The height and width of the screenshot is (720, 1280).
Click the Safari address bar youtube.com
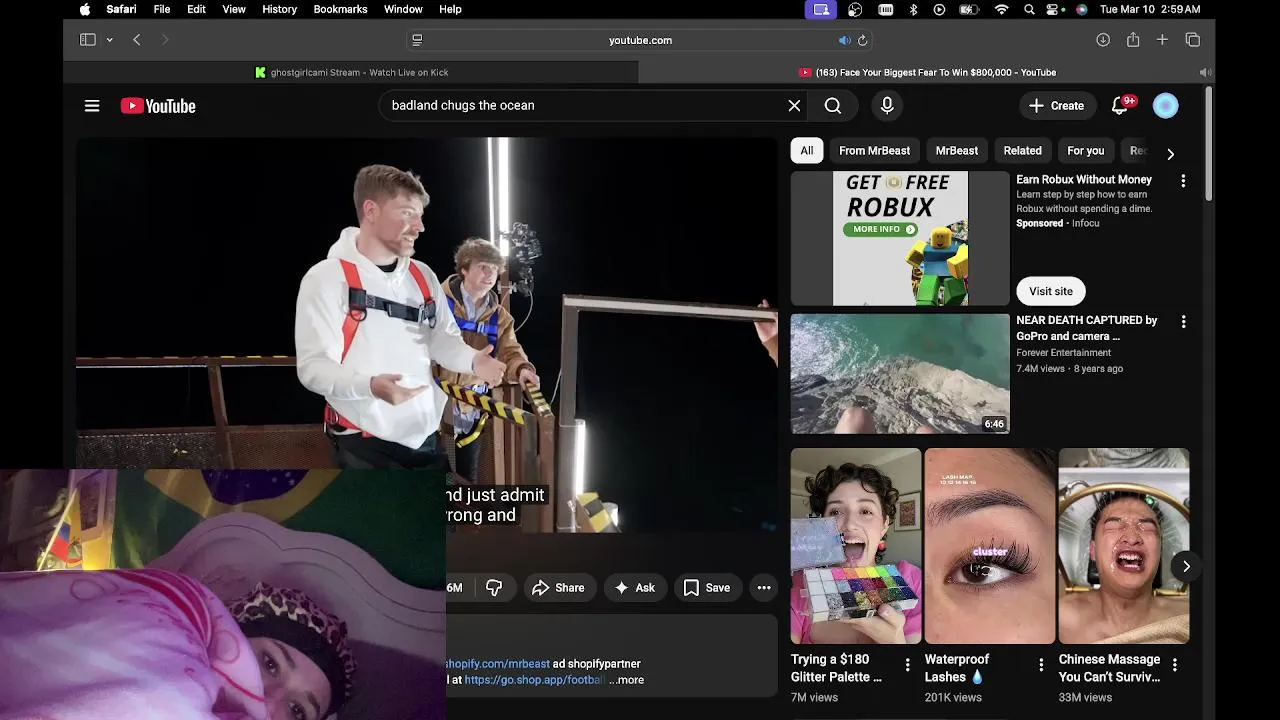tap(640, 40)
